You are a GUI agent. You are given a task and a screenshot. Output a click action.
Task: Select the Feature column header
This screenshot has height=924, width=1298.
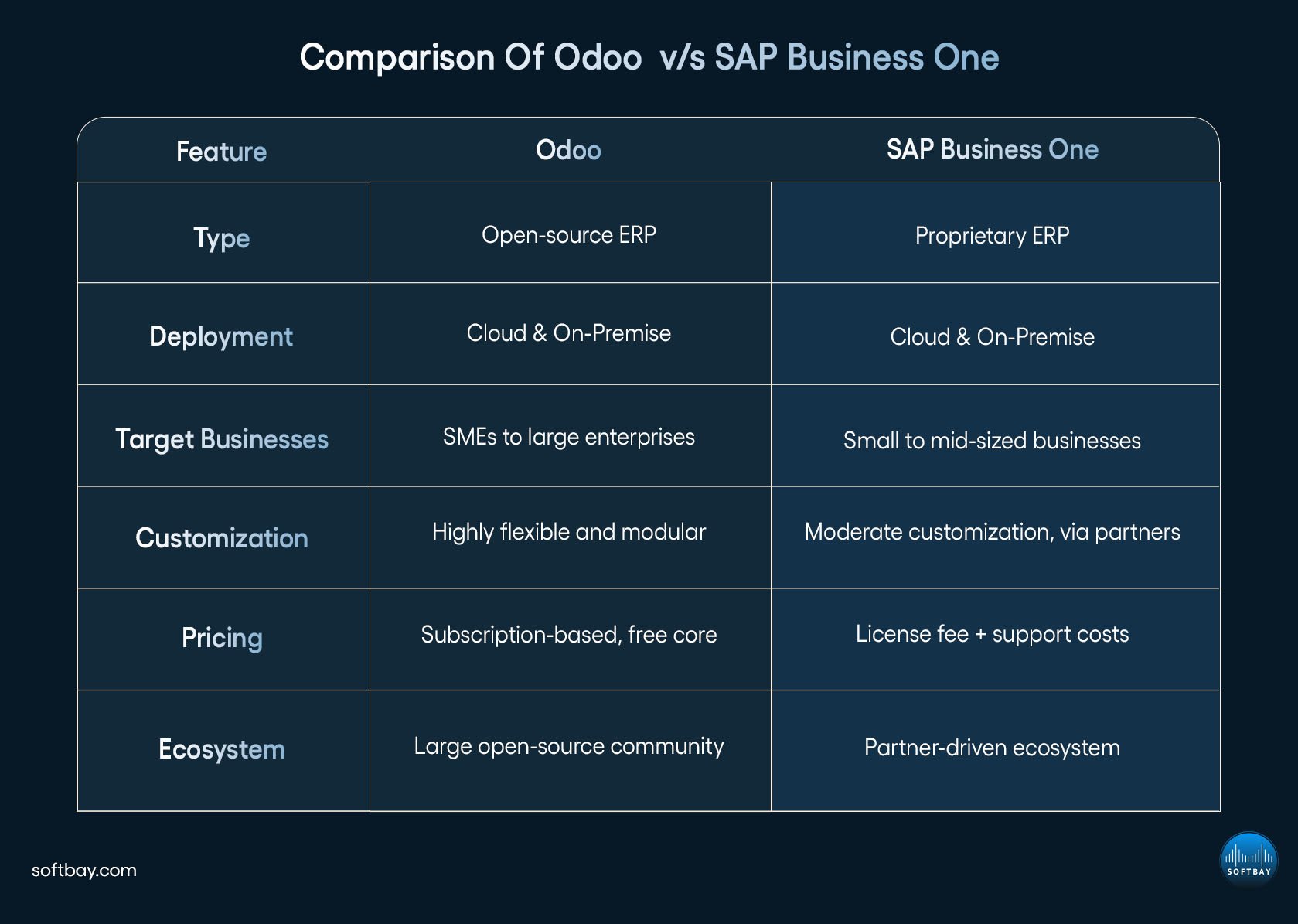coord(221,152)
